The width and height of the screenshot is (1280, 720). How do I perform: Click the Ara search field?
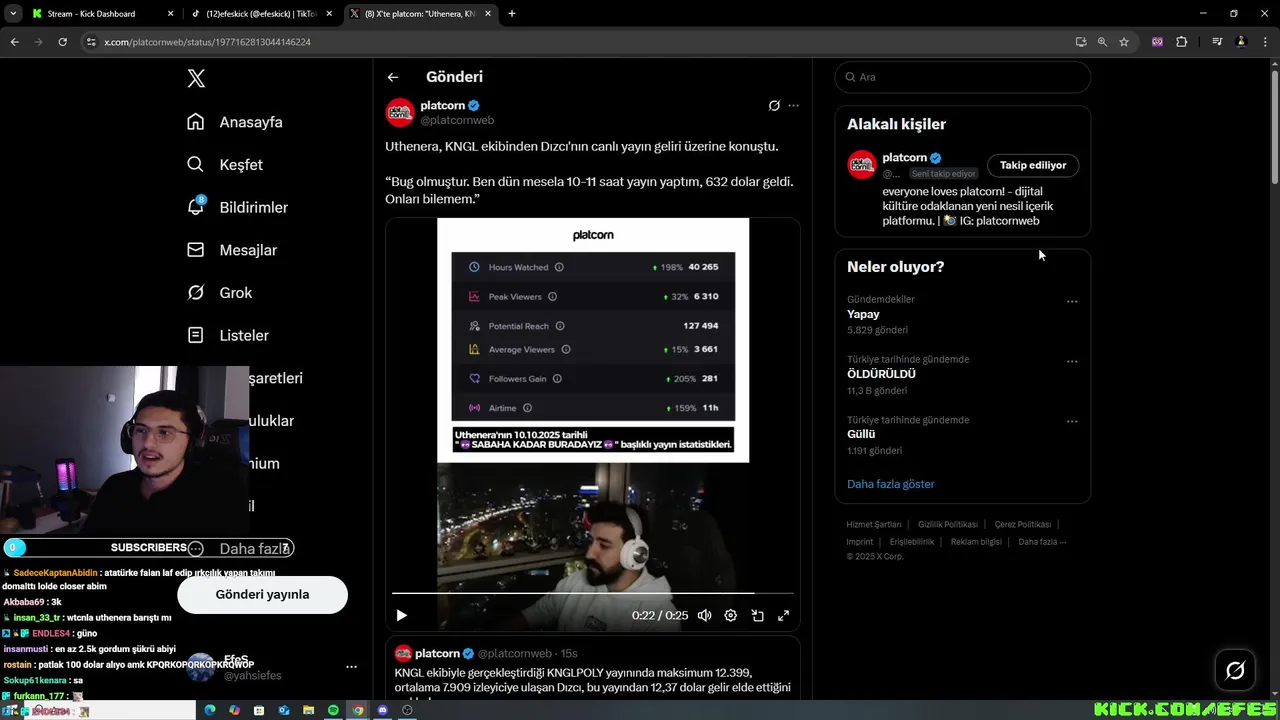(962, 77)
